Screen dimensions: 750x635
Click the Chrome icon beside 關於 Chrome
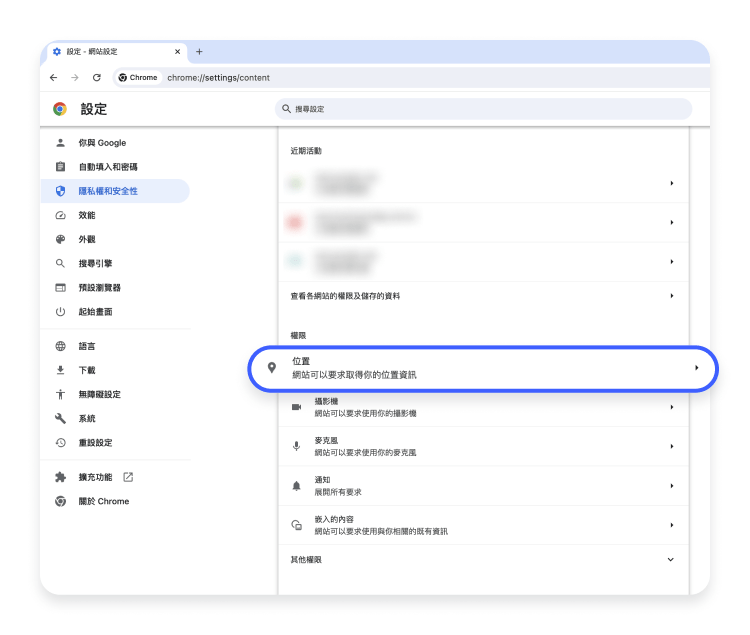60,501
